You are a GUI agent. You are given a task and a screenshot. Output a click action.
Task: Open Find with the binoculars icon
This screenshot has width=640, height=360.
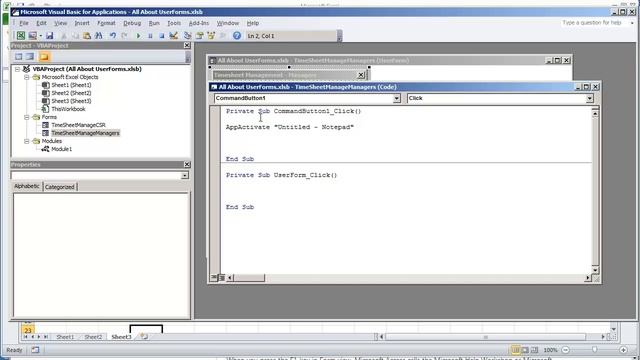click(99, 36)
